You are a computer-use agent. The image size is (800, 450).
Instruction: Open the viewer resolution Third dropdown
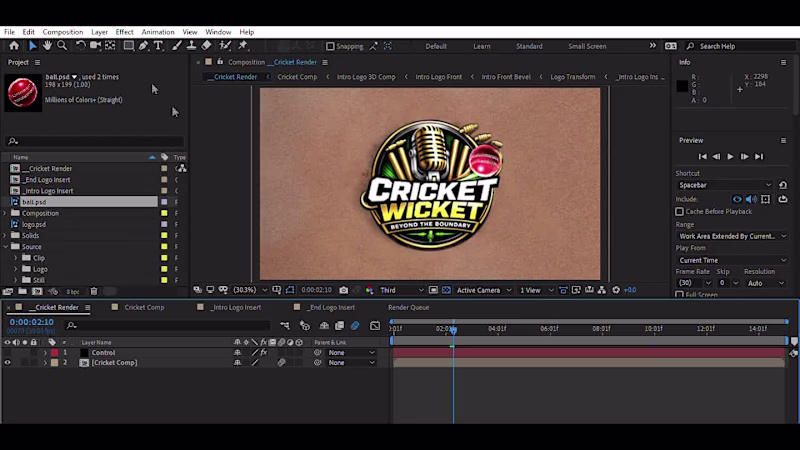point(401,290)
